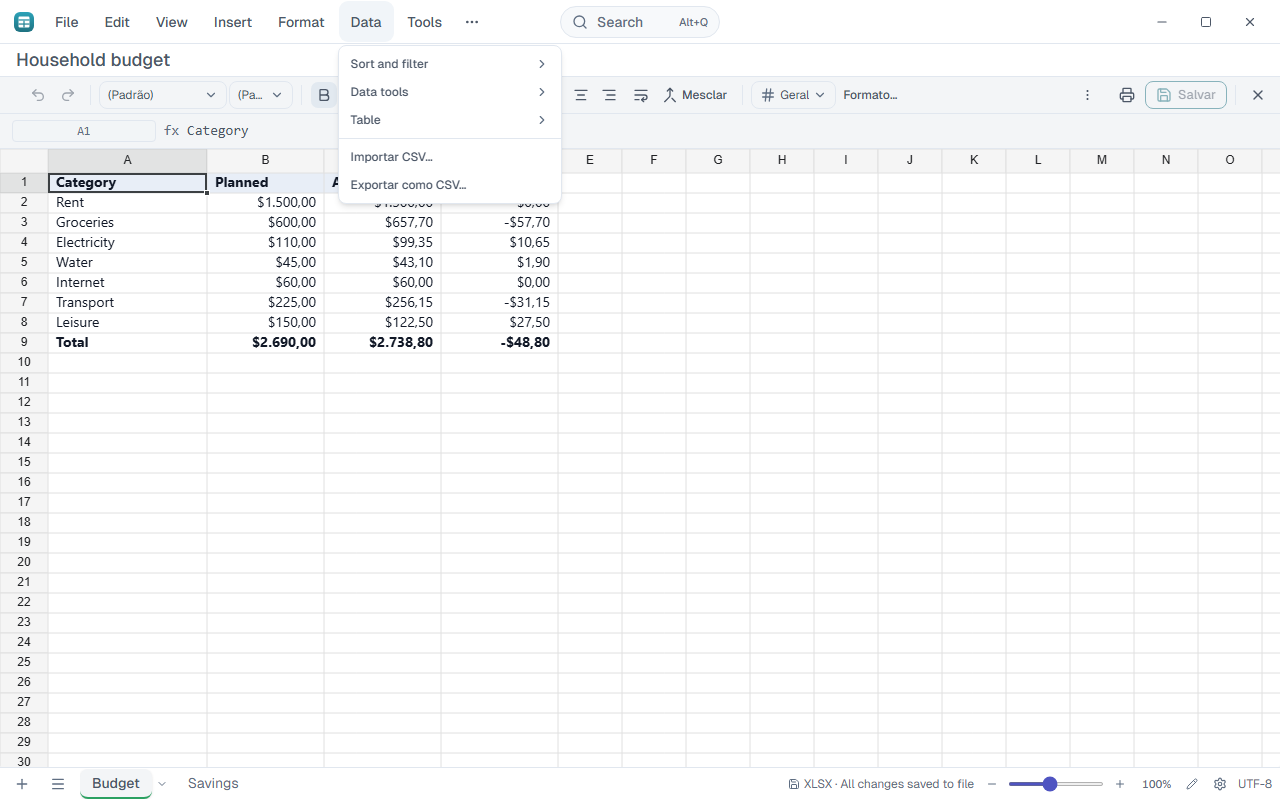Select row 9 header
This screenshot has width=1280, height=800.
click(24, 342)
